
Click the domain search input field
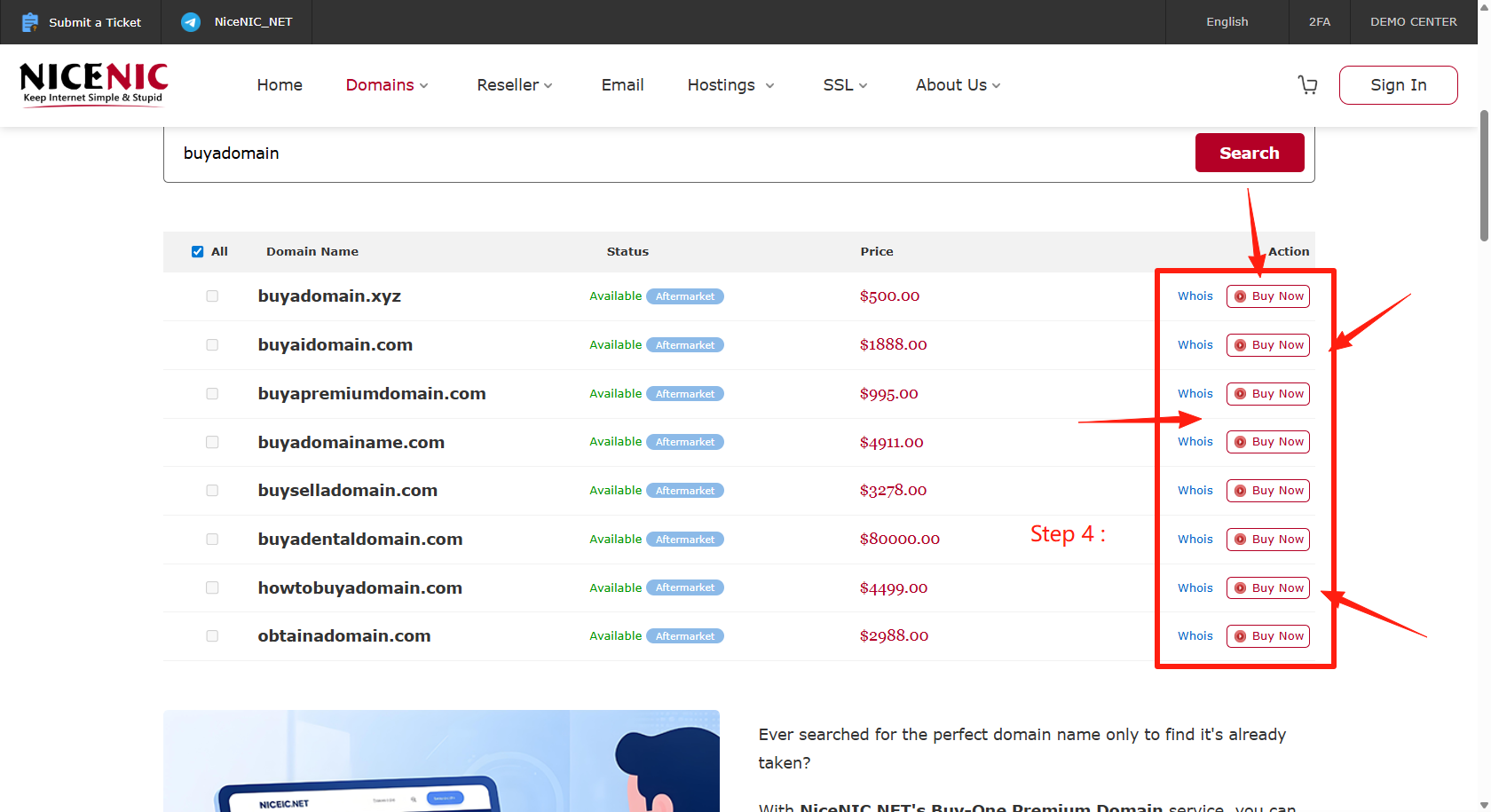pyautogui.click(x=621, y=153)
